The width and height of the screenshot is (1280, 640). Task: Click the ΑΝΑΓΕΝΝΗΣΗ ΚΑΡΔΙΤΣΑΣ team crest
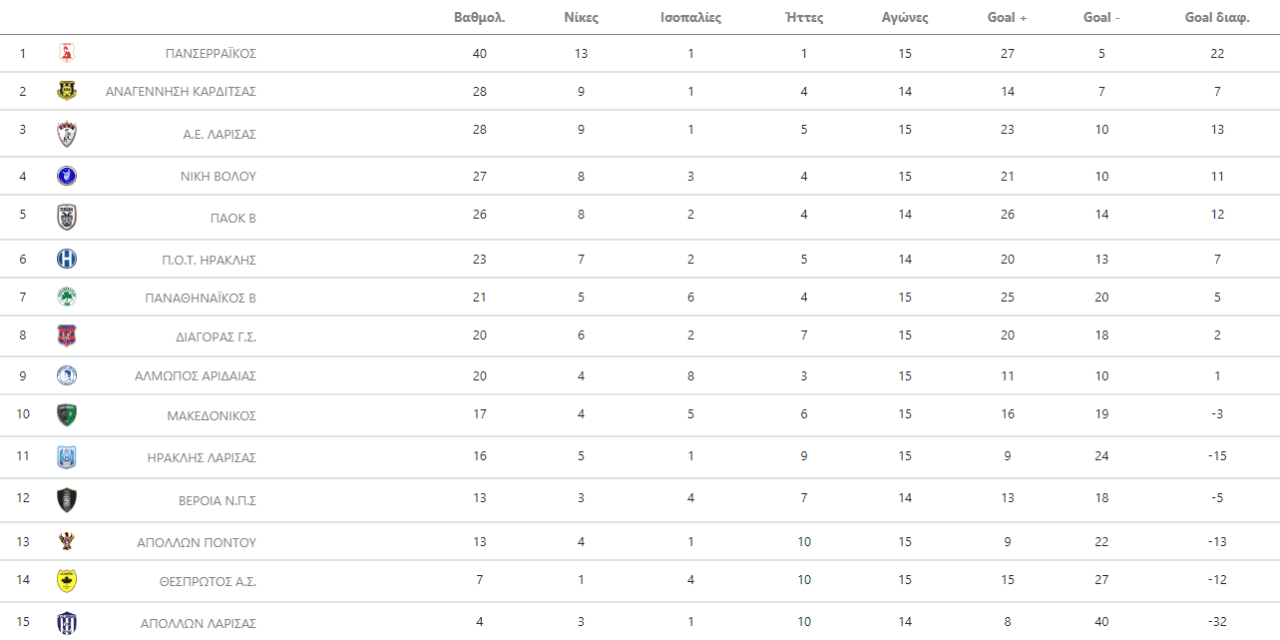[67, 91]
